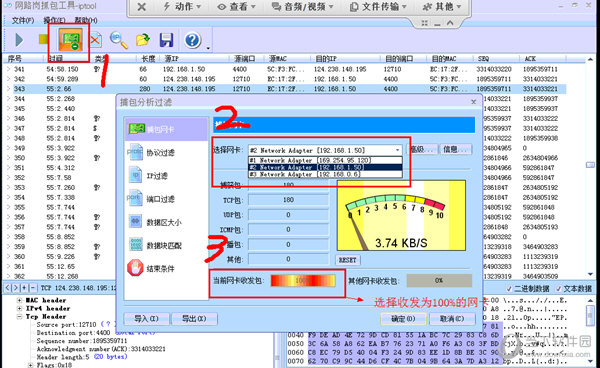This screenshot has width=600, height=368.
Task: Open the toolbar options small dropdown arrow
Action: click(208, 48)
